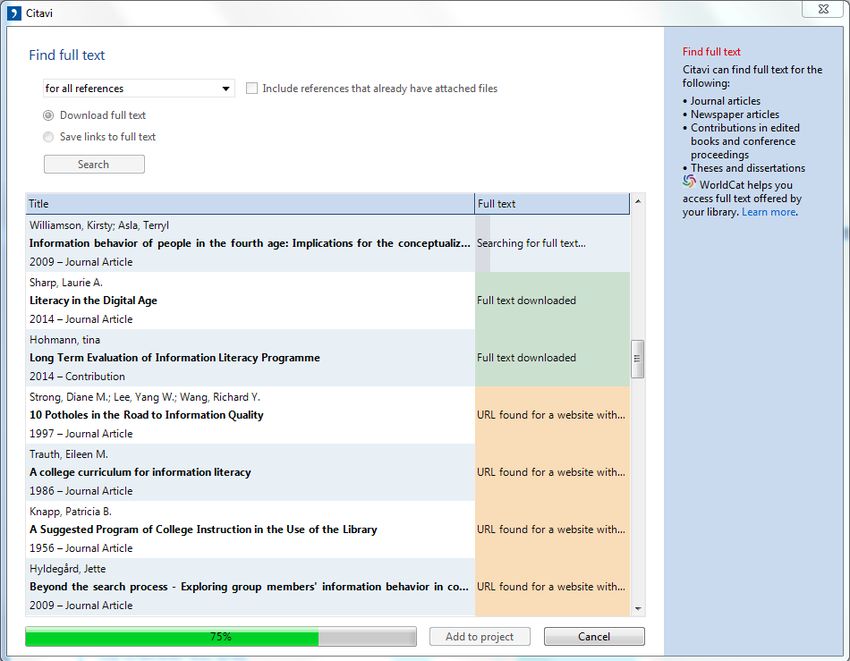Close the Citavi dialog window
Viewport: 850px width, 661px height.
[x=823, y=9]
